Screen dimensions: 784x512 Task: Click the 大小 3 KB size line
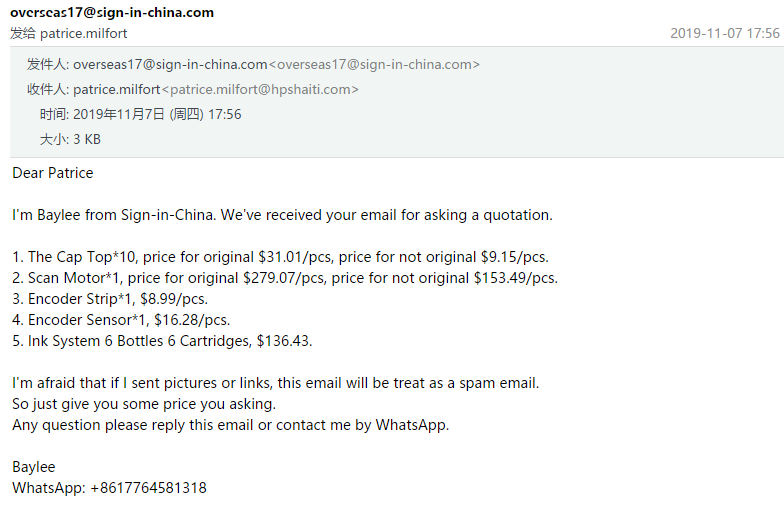(70, 139)
